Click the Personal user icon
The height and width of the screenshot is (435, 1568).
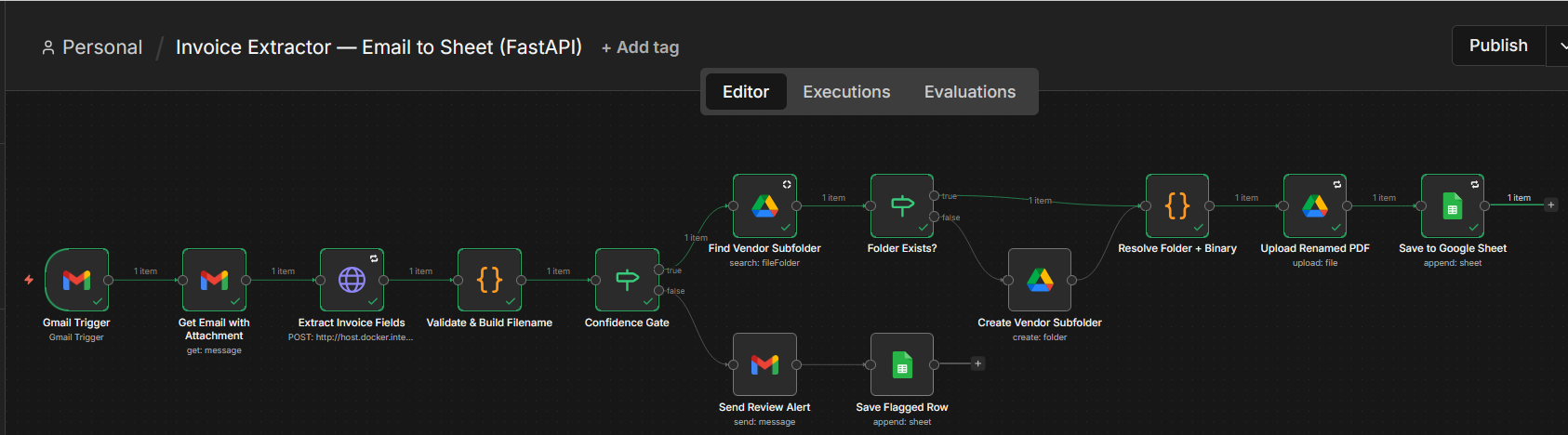tap(48, 47)
